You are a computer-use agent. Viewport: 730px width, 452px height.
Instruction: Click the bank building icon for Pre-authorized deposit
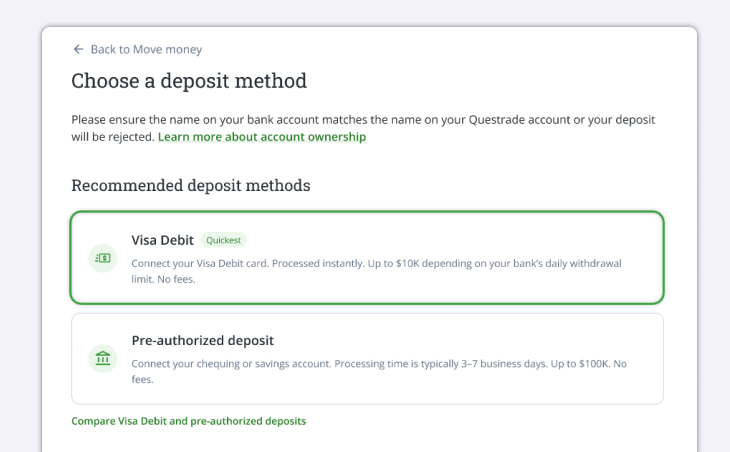(102, 358)
